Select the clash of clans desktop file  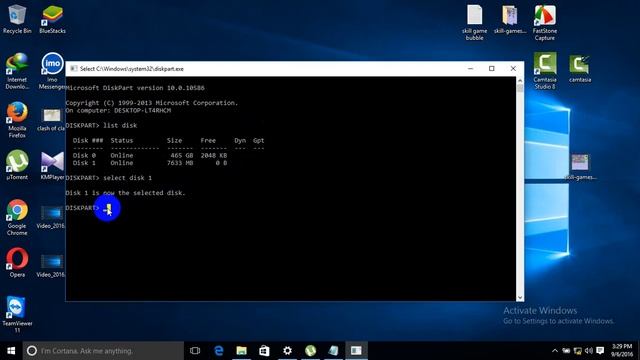[x=51, y=120]
